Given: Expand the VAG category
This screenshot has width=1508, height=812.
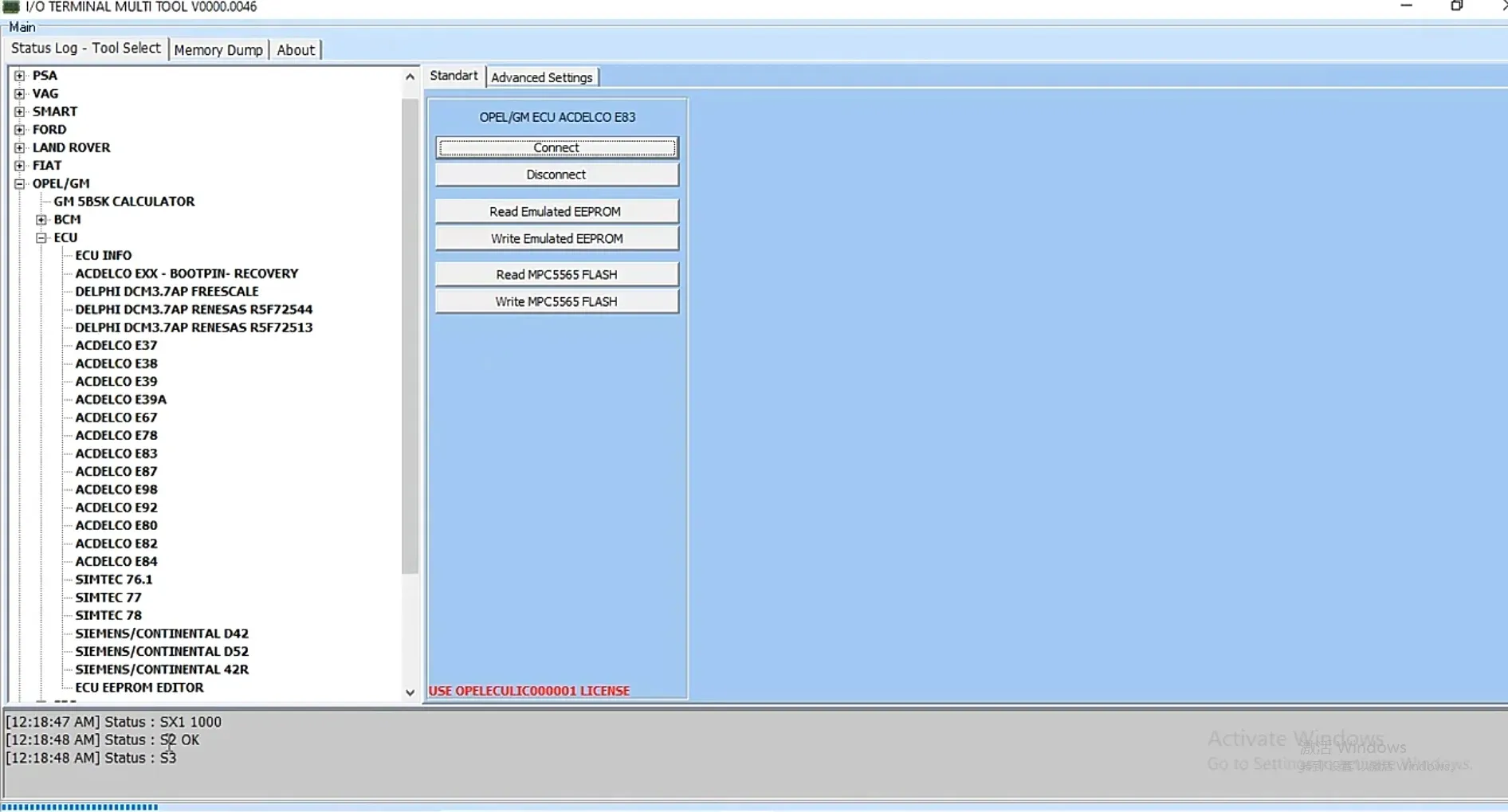Looking at the screenshot, I should pos(18,93).
